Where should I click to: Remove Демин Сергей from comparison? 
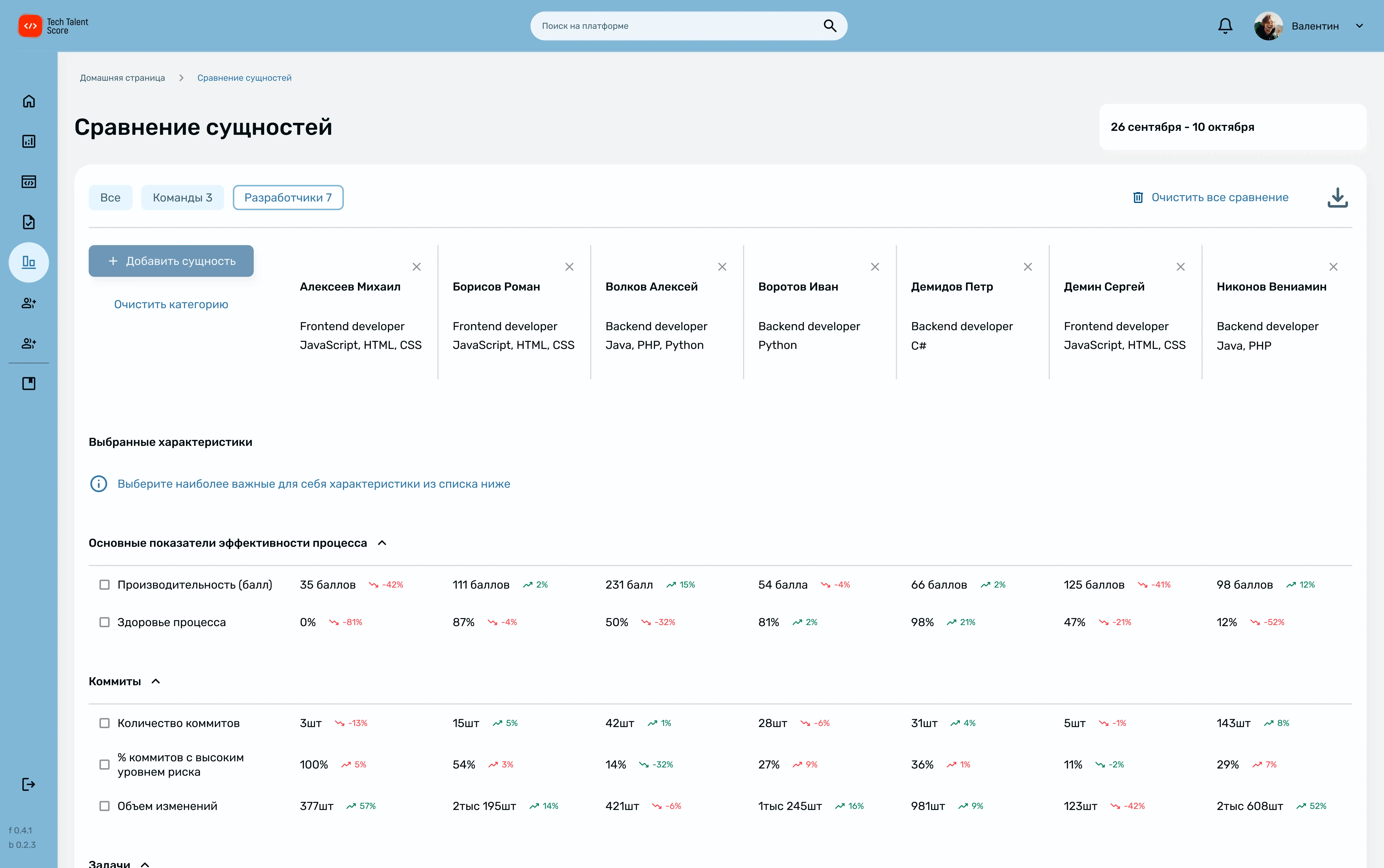[x=1181, y=267]
